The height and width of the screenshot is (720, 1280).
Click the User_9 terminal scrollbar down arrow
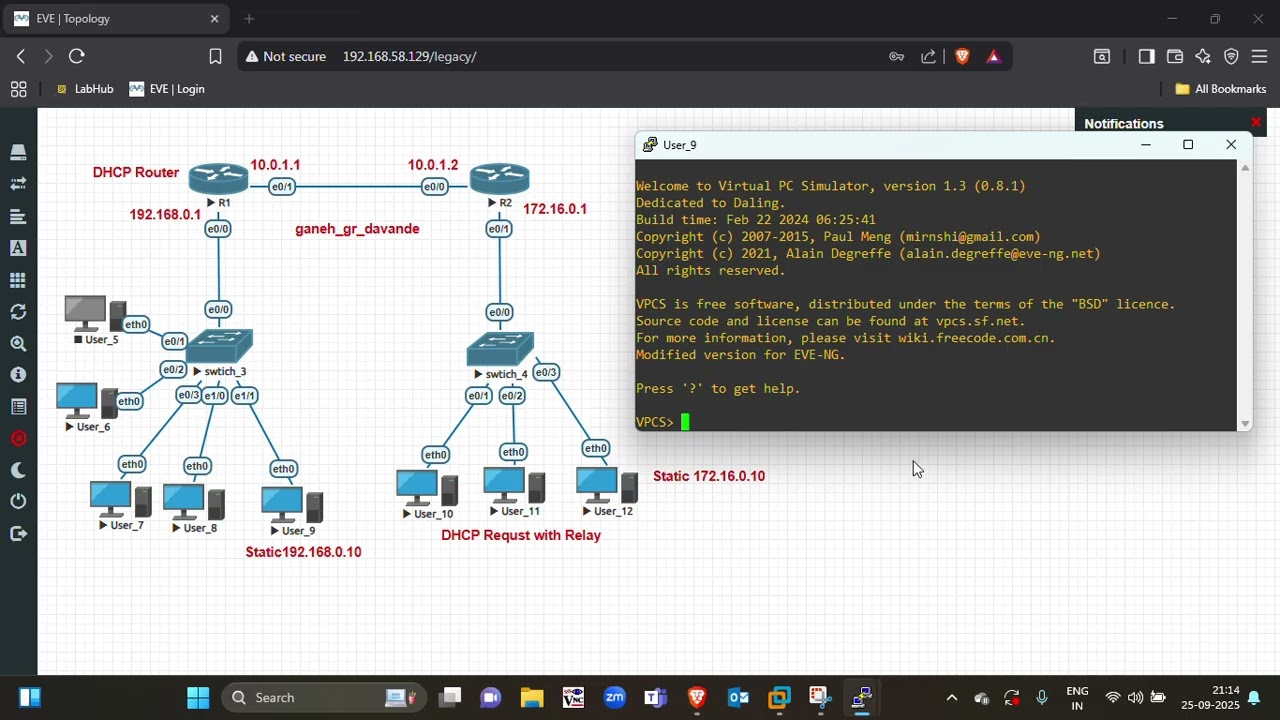1245,424
